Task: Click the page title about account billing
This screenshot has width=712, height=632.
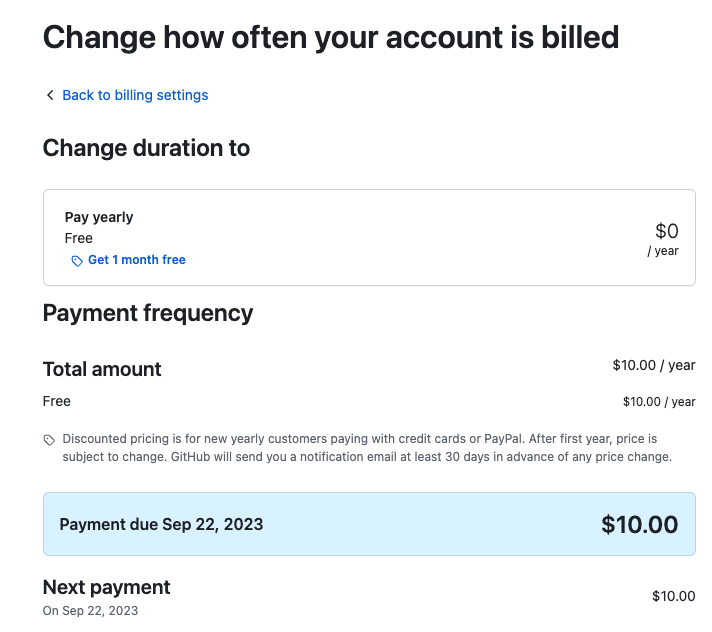Action: click(x=331, y=37)
